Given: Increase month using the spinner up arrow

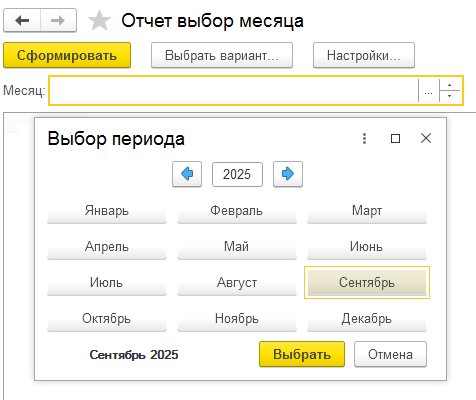Looking at the screenshot, I should click(x=450, y=85).
